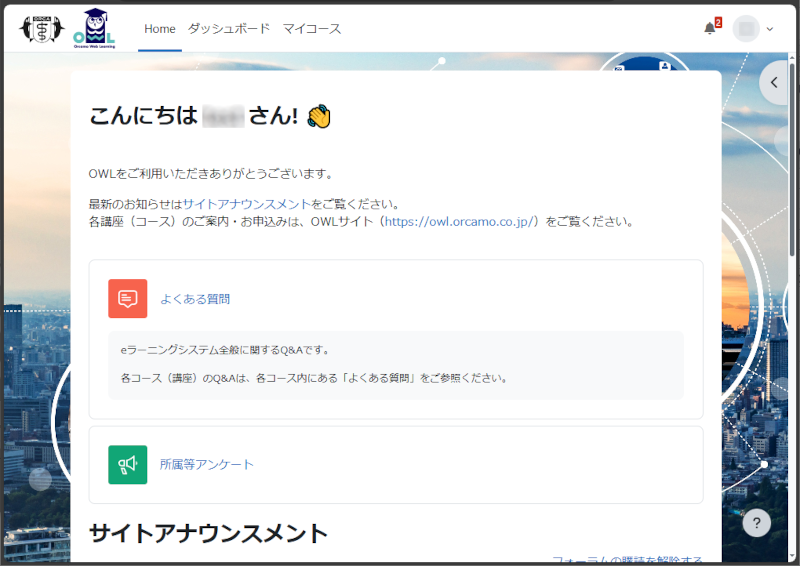Viewport: 800px width, 566px height.
Task: Open the notifications bell
Action: click(x=710, y=28)
